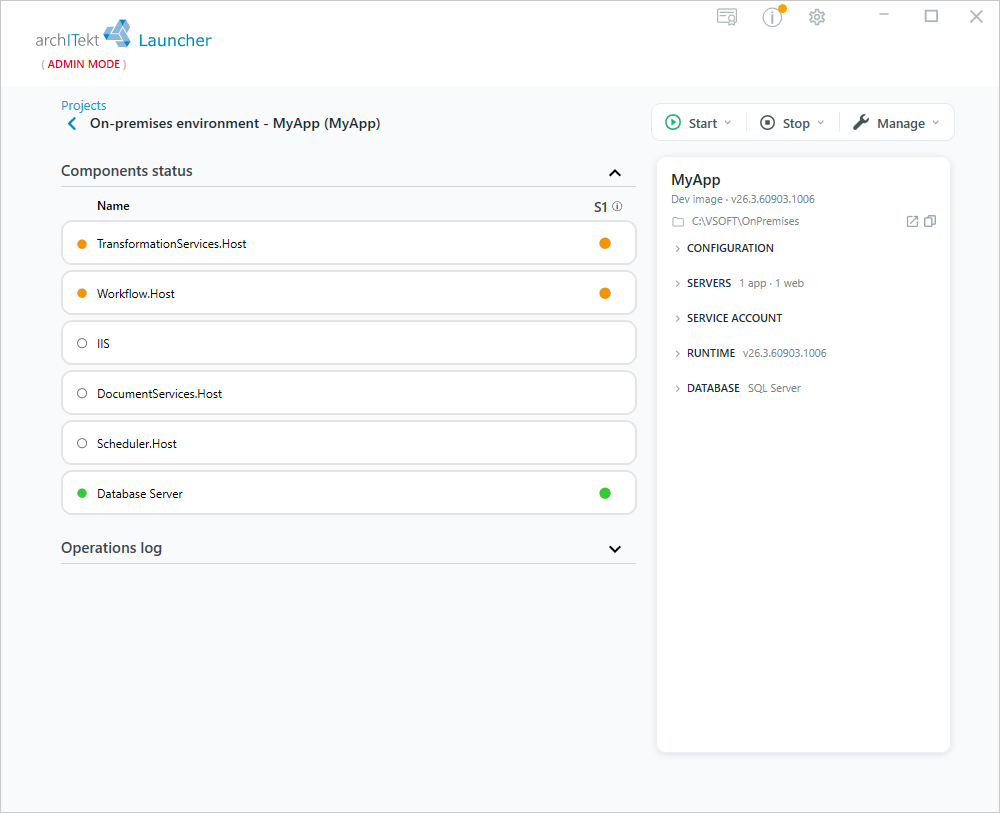This screenshot has height=813, width=1000.
Task: Open the Manage dropdown menu
Action: [x=896, y=122]
